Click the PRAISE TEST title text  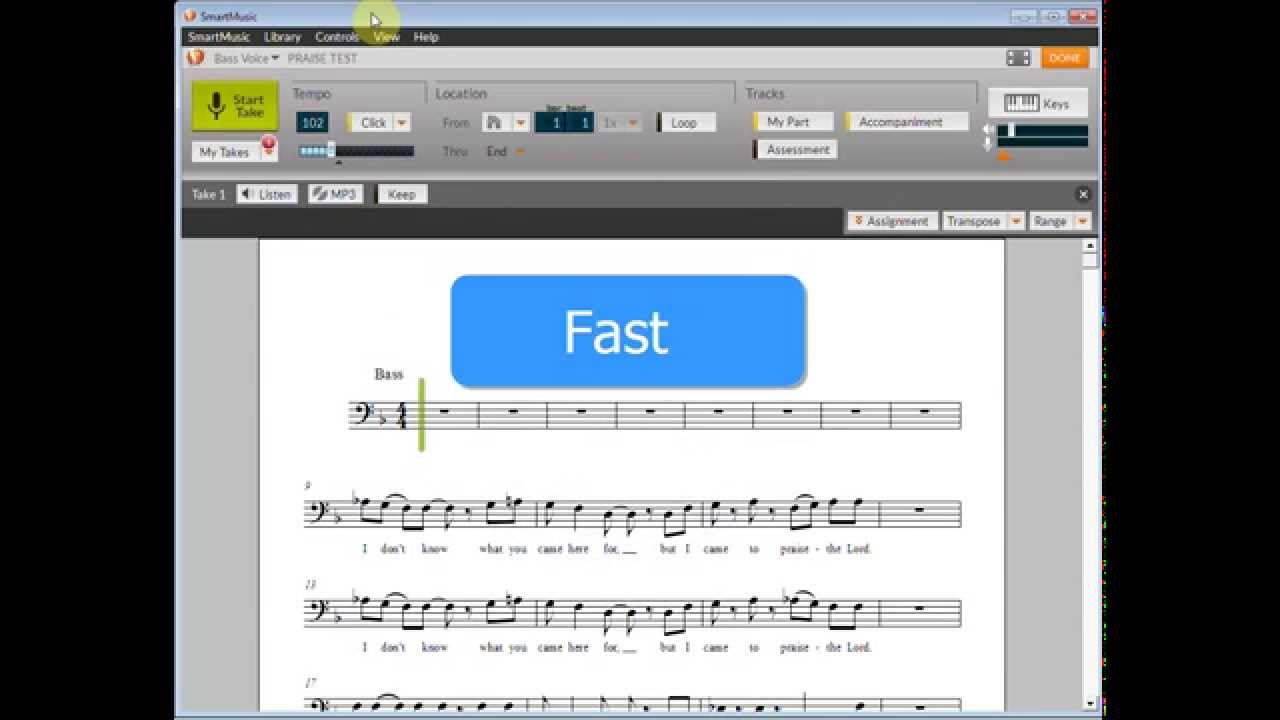point(322,58)
